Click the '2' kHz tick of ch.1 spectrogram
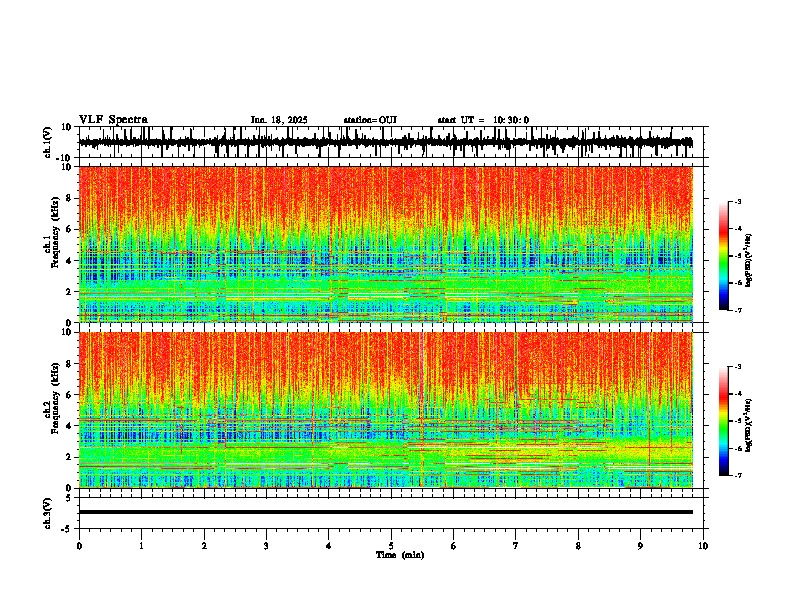The image size is (792, 612). [69, 292]
